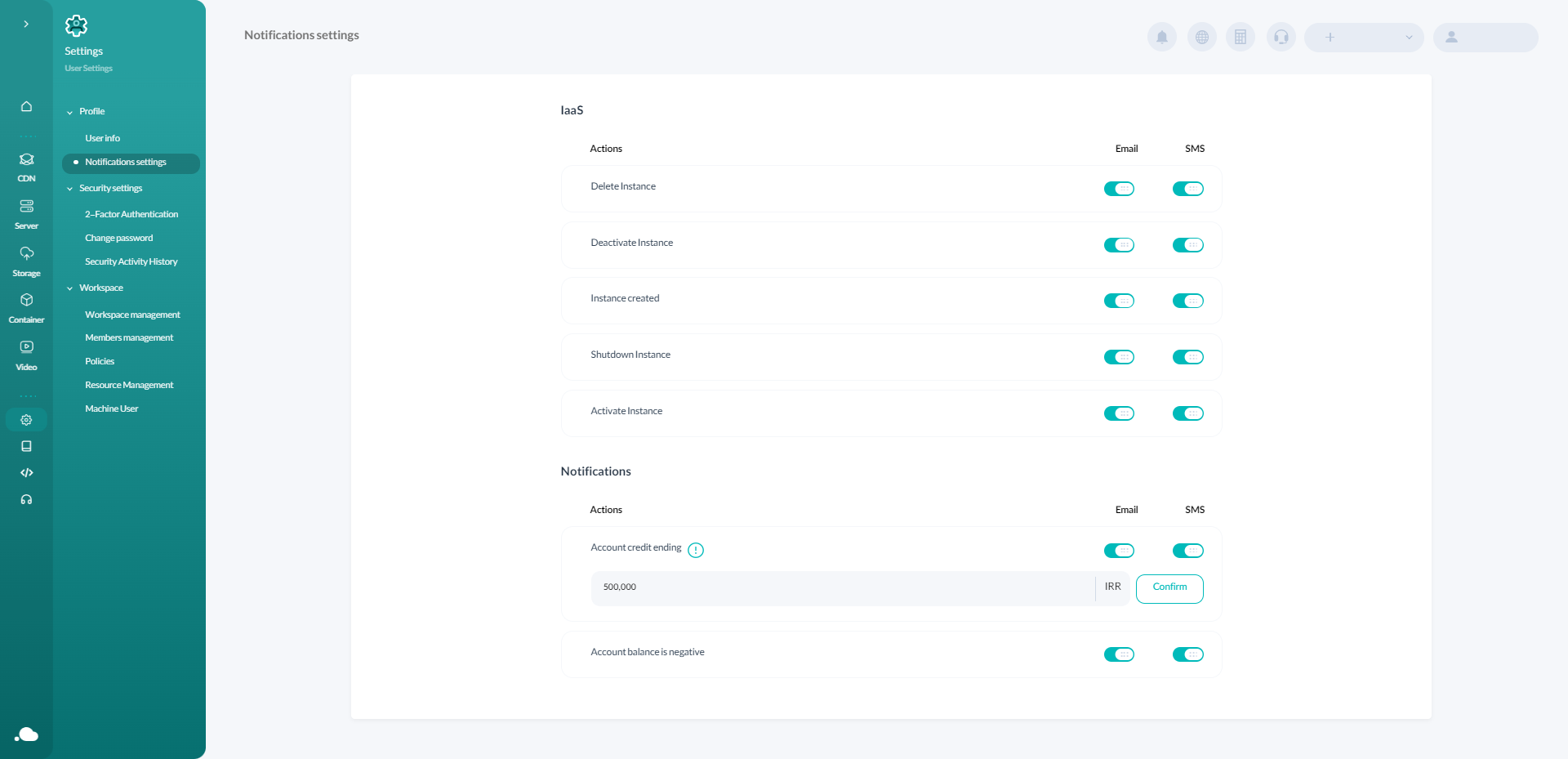1568x759 pixels.
Task: Open support headset icon in top bar
Action: pyautogui.click(x=1281, y=37)
